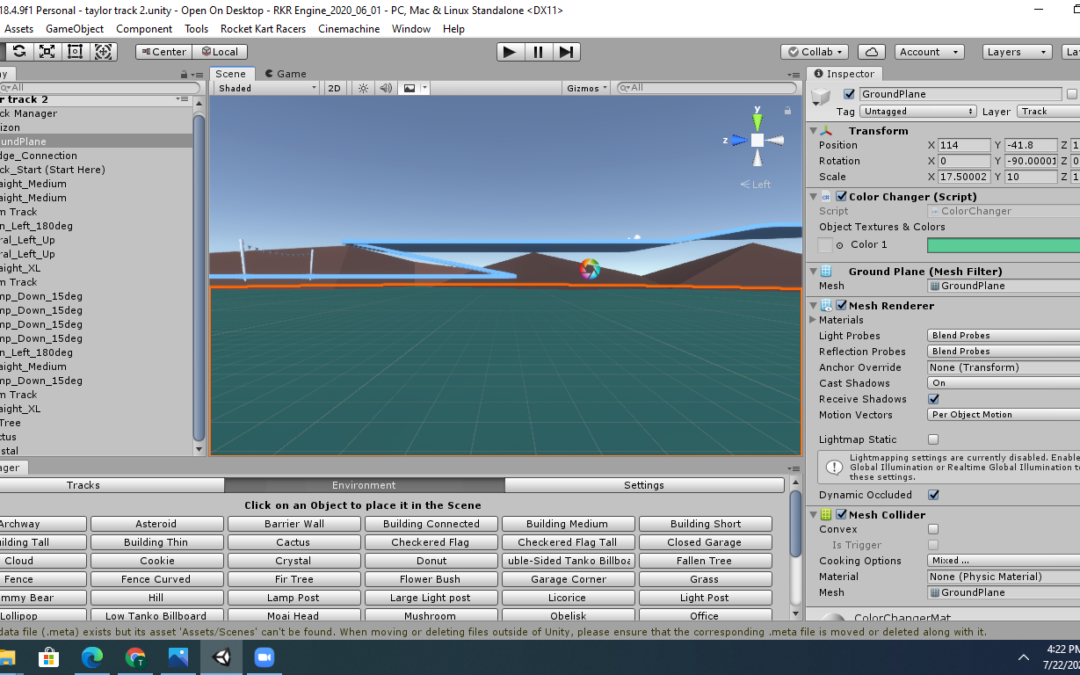The height and width of the screenshot is (675, 1080).
Task: Uncheck Dynamic Occluded
Action: coord(933,495)
